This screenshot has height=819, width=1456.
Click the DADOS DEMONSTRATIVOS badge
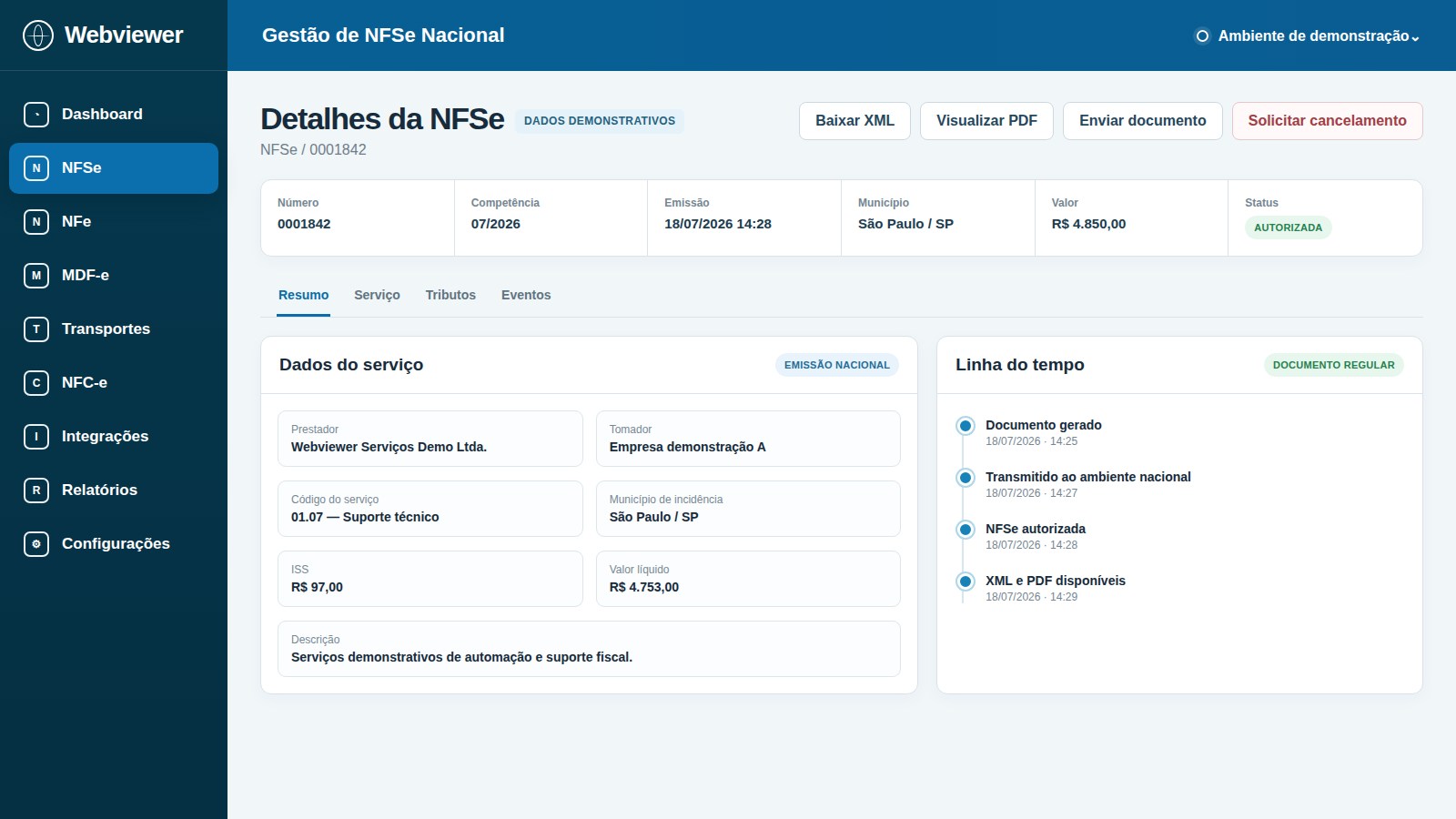tap(600, 121)
